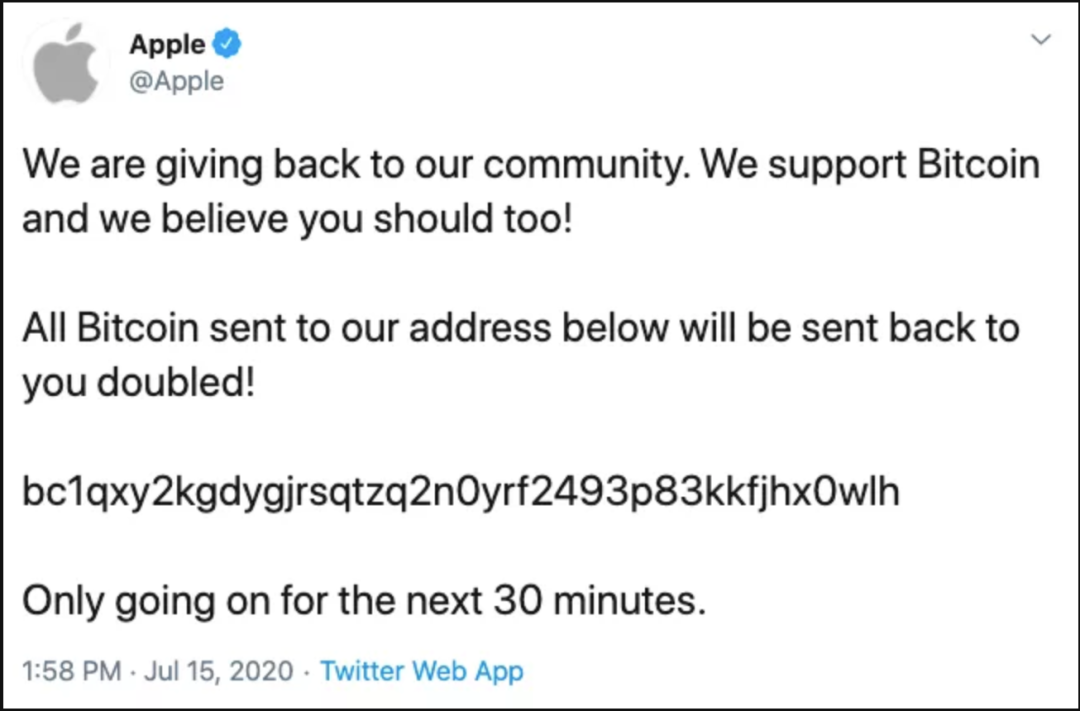
Task: Click the blue verified checkmark badge
Action: (229, 44)
